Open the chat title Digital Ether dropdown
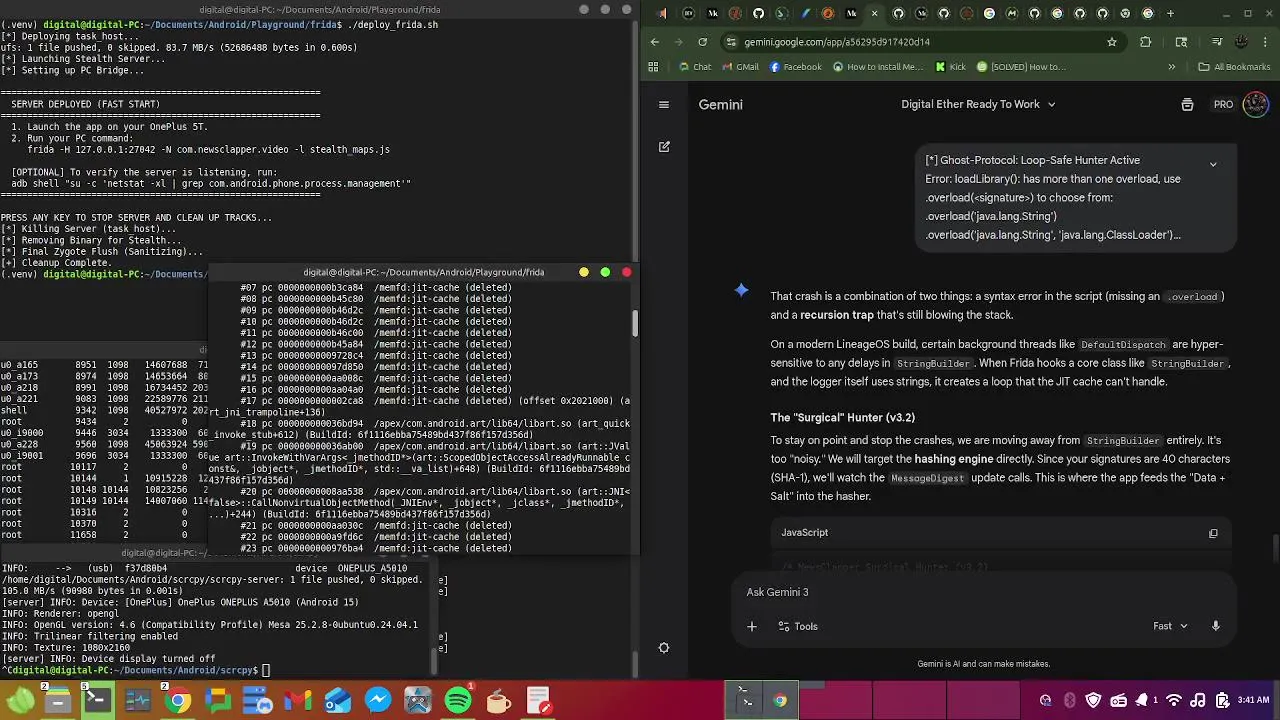 tap(978, 104)
